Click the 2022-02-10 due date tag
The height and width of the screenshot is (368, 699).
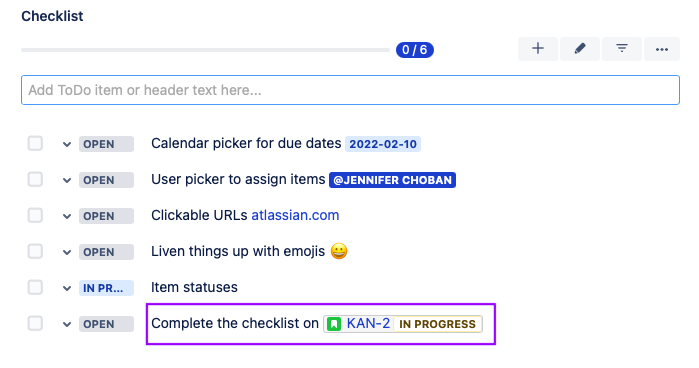383,144
